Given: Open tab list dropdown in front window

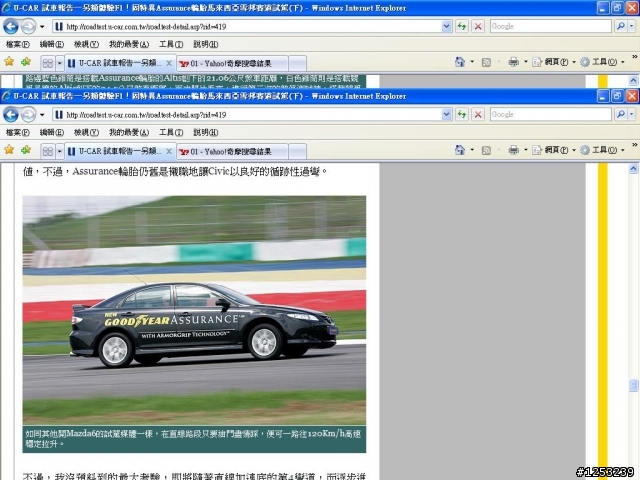Looking at the screenshot, I should [x=60, y=151].
